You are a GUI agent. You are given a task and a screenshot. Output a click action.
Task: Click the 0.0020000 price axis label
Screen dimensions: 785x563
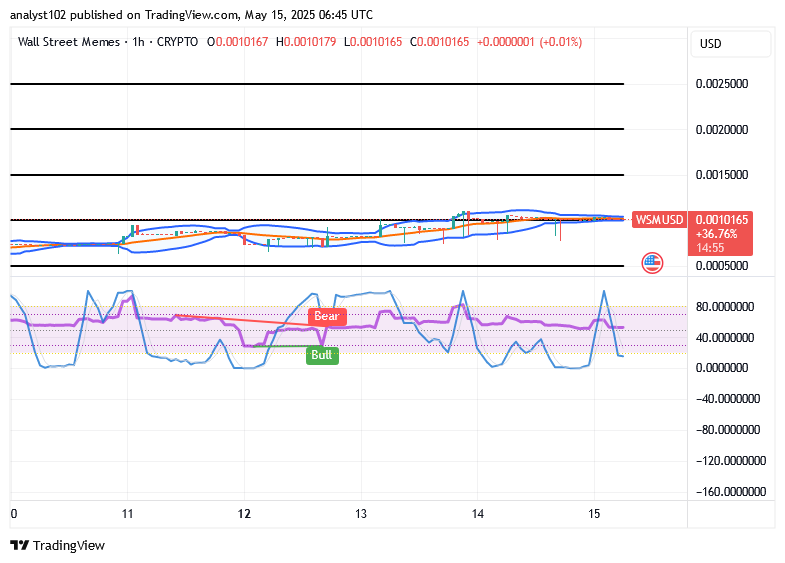point(721,130)
